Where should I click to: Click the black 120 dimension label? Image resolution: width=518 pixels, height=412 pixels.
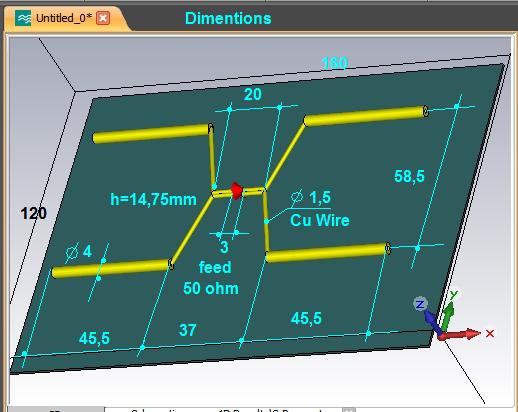pos(33,213)
